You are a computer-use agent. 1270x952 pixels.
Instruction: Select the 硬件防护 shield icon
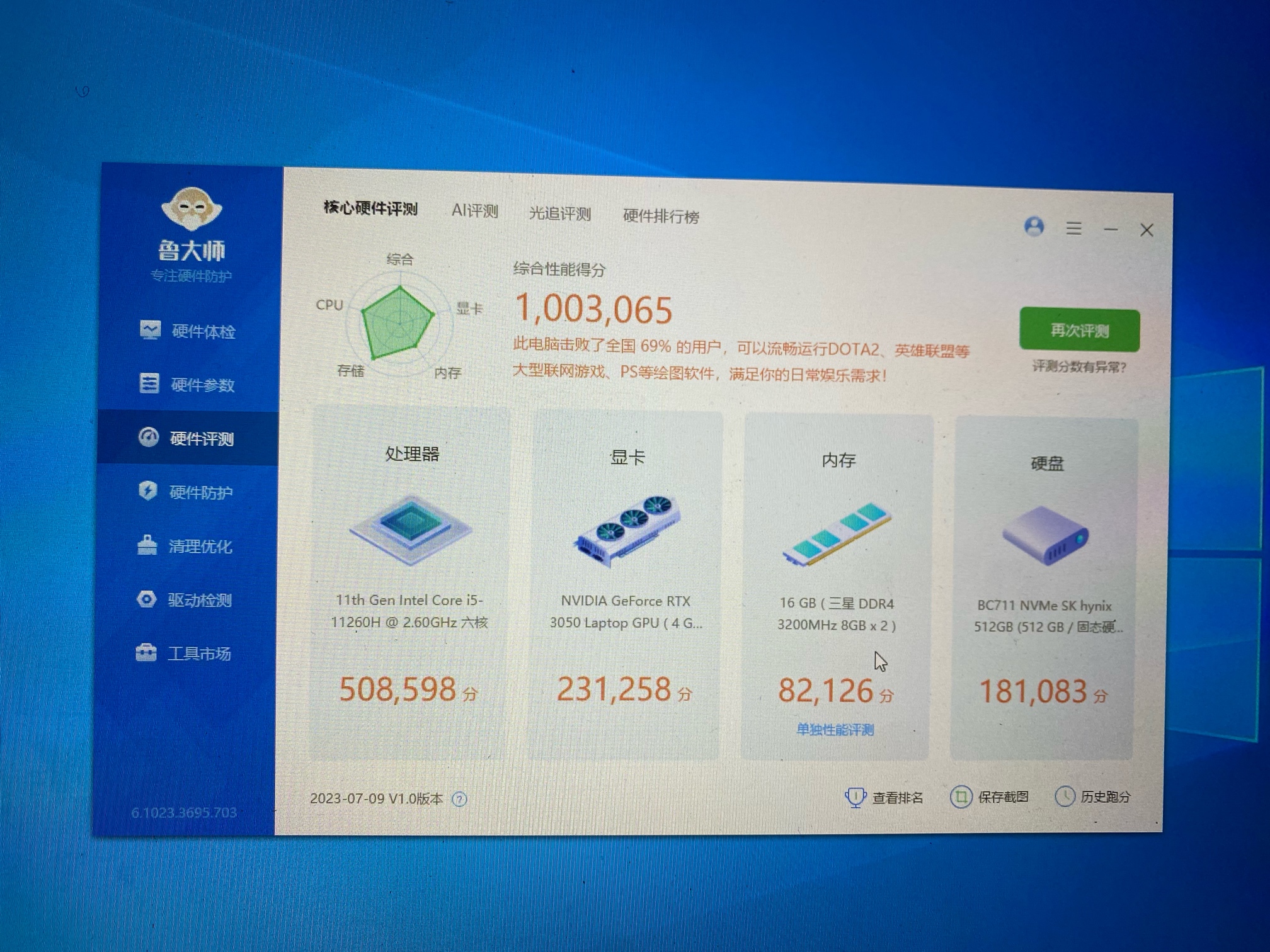pos(148,491)
